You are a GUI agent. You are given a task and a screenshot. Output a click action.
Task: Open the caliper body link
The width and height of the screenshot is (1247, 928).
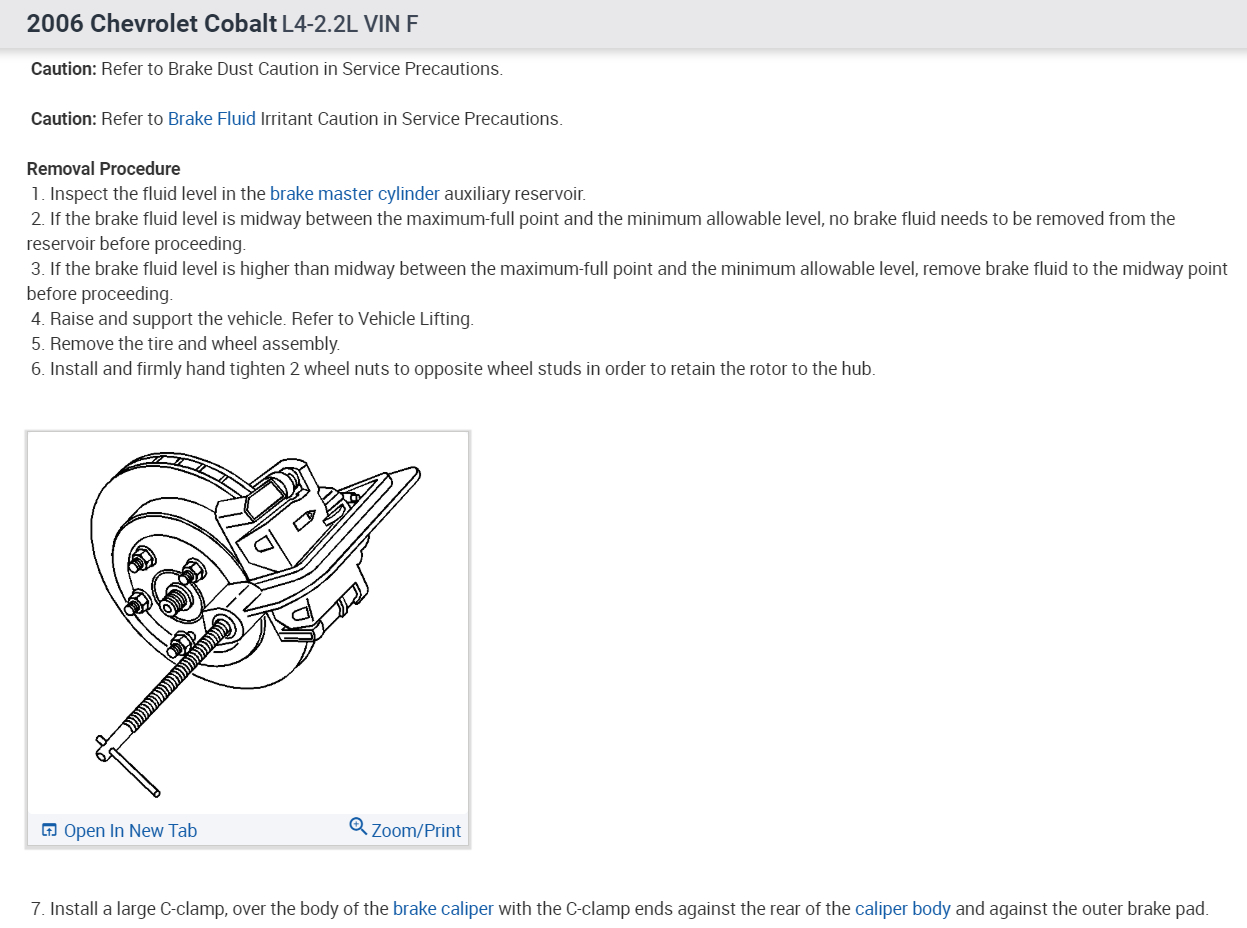[903, 909]
